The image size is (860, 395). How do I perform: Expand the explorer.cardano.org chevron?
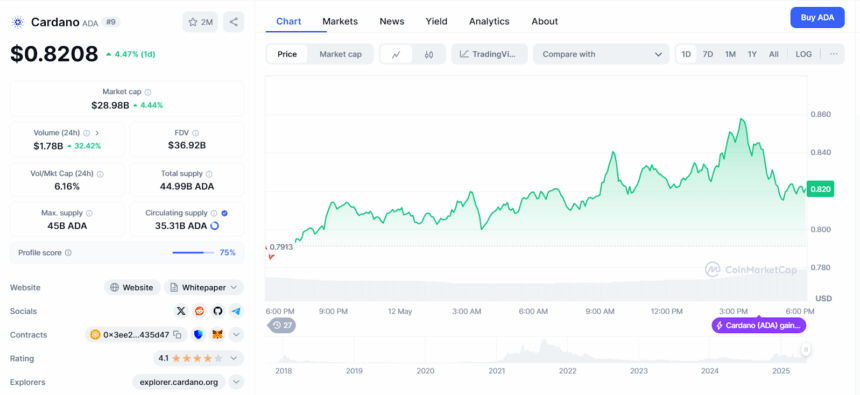[x=236, y=382]
